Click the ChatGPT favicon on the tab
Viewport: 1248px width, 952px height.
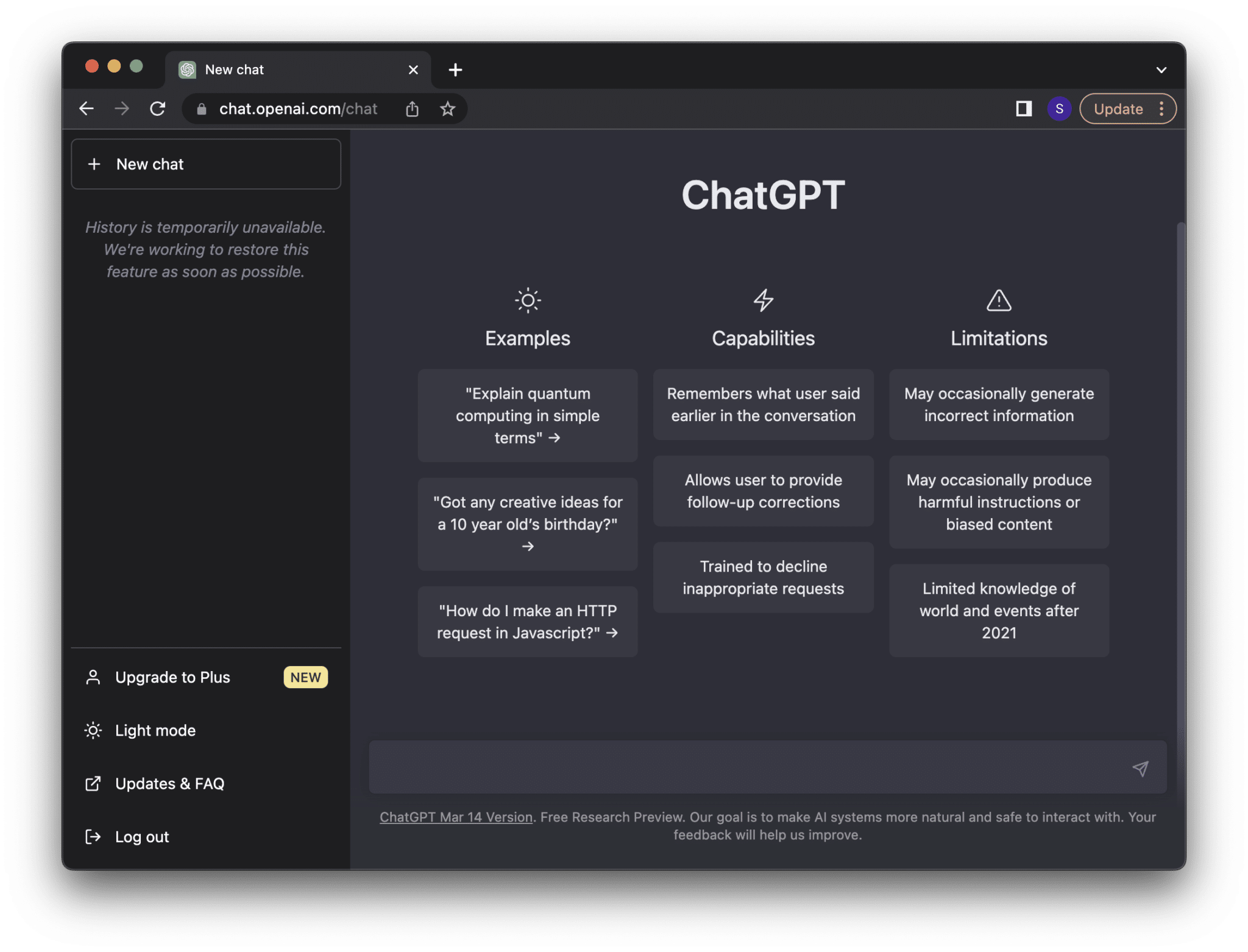(188, 69)
